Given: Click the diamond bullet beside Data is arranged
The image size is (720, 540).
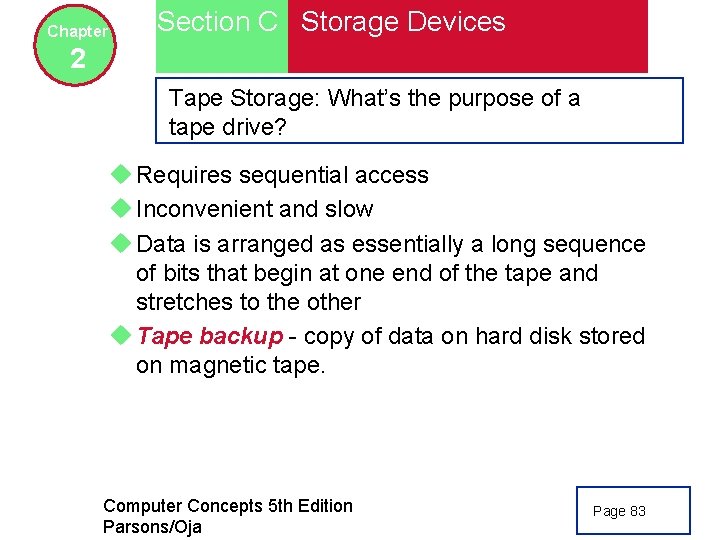Looking at the screenshot, I should click(121, 243).
